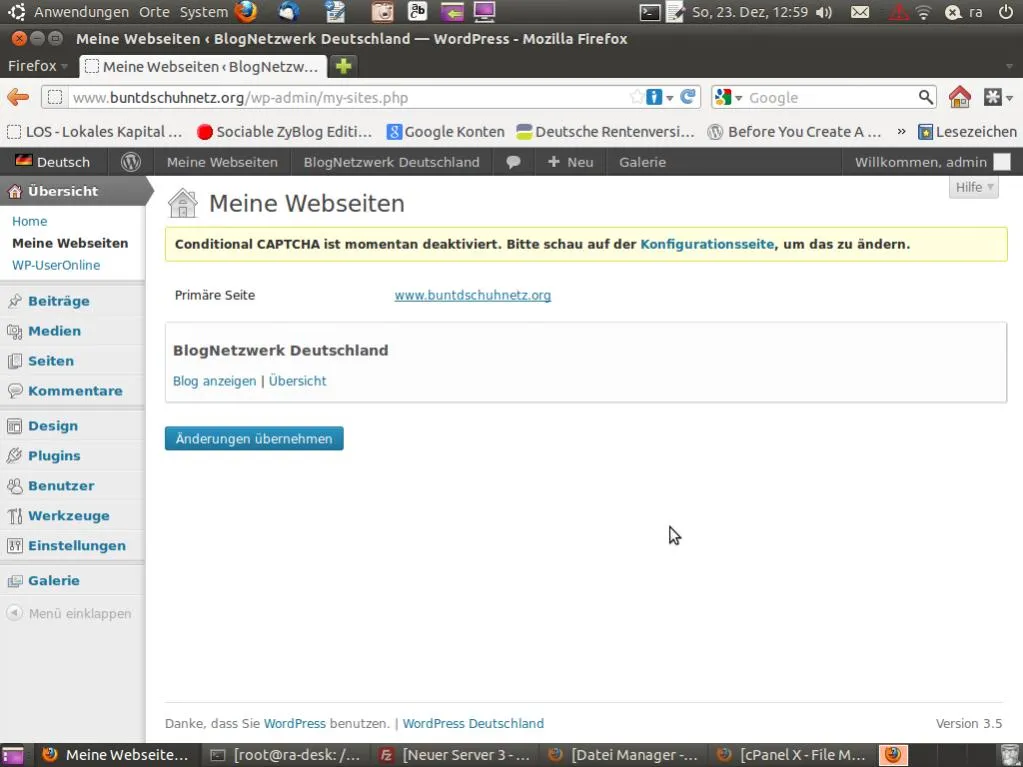Open the System menu
The image size is (1023, 767).
point(204,12)
